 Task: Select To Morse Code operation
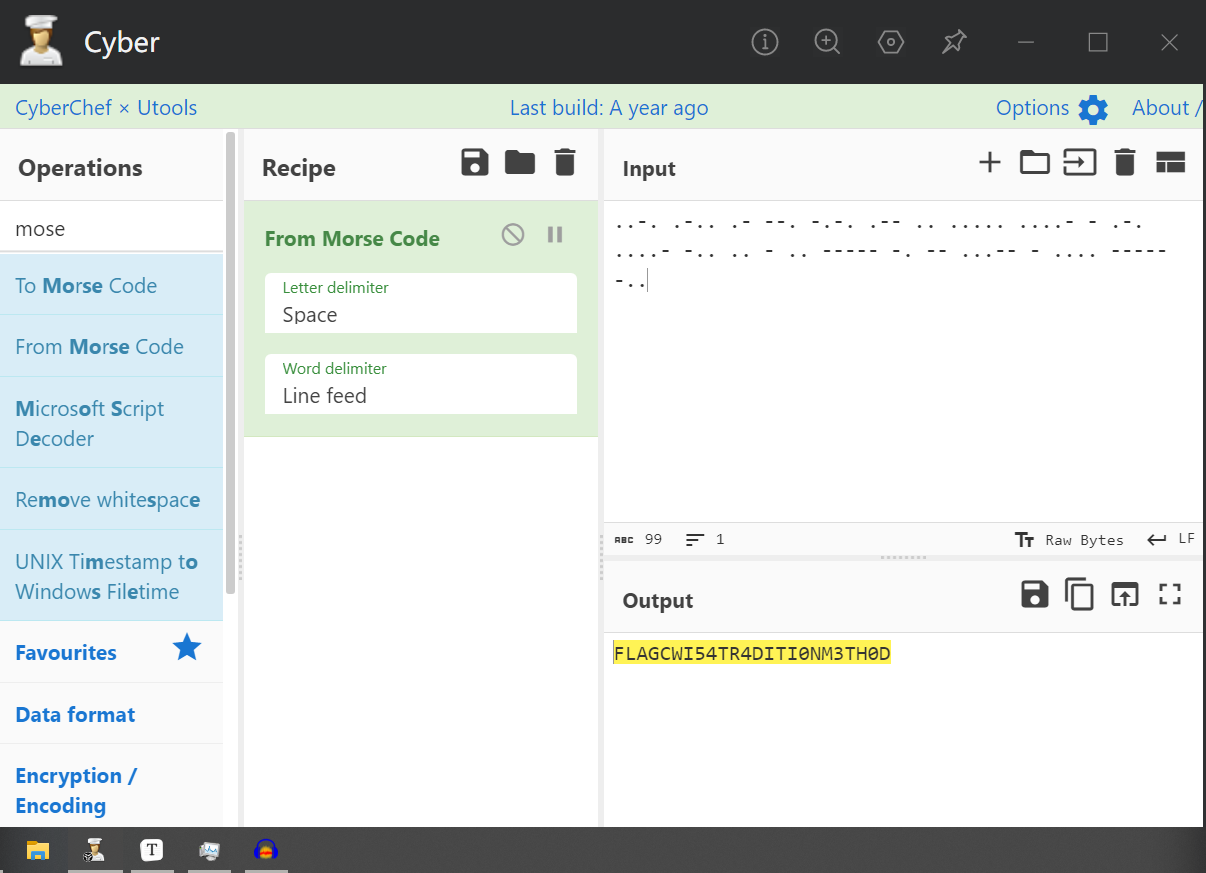[86, 286]
